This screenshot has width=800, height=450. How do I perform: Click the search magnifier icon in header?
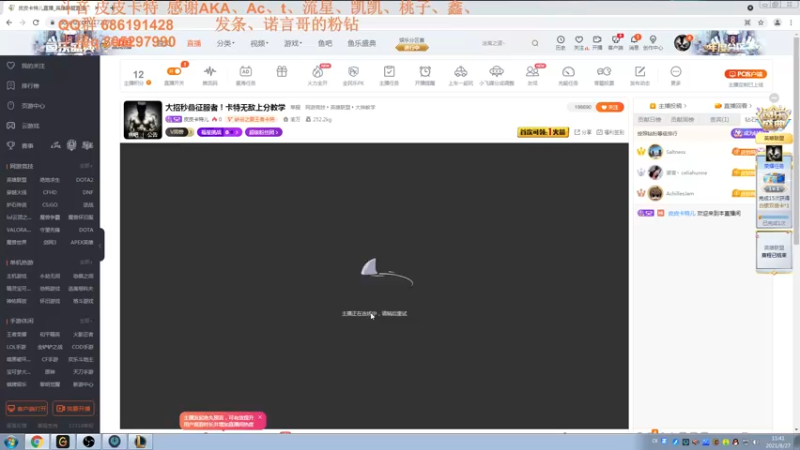[535, 43]
